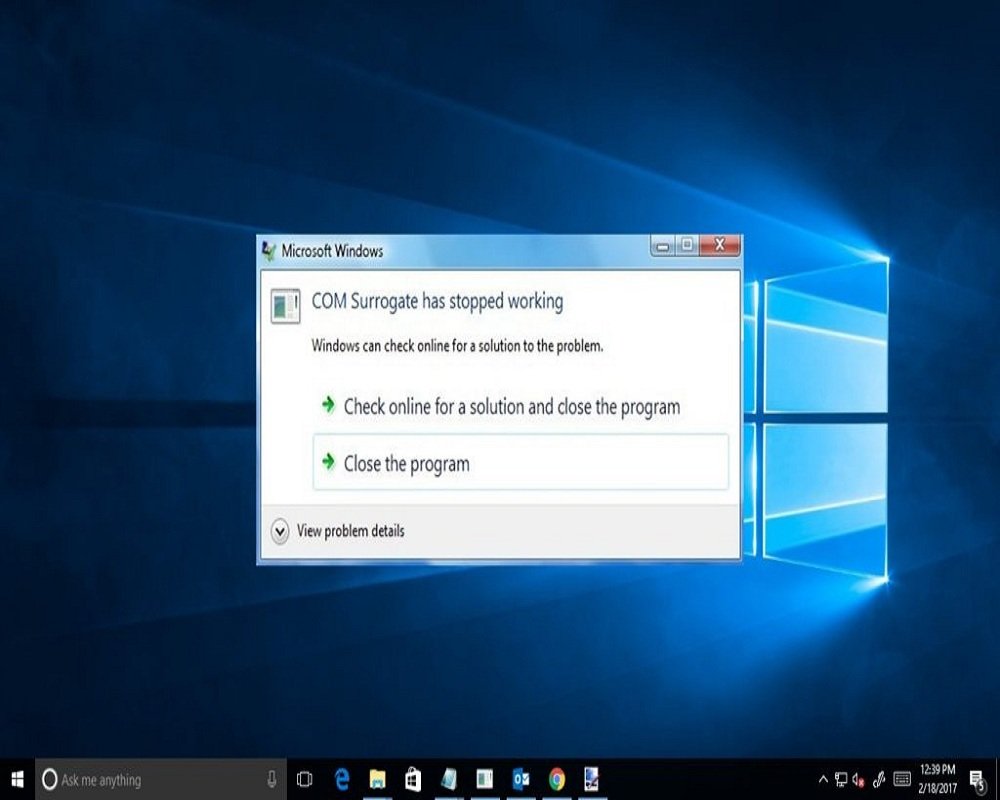Open the touch keyboard tray icon
Image resolution: width=1000 pixels, height=800 pixels.
coord(902,779)
